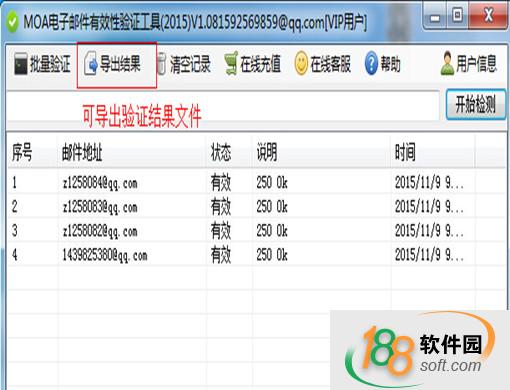This screenshot has width=510, height=390.
Task: Click serial number 1 cell
Action: [x=14, y=183]
